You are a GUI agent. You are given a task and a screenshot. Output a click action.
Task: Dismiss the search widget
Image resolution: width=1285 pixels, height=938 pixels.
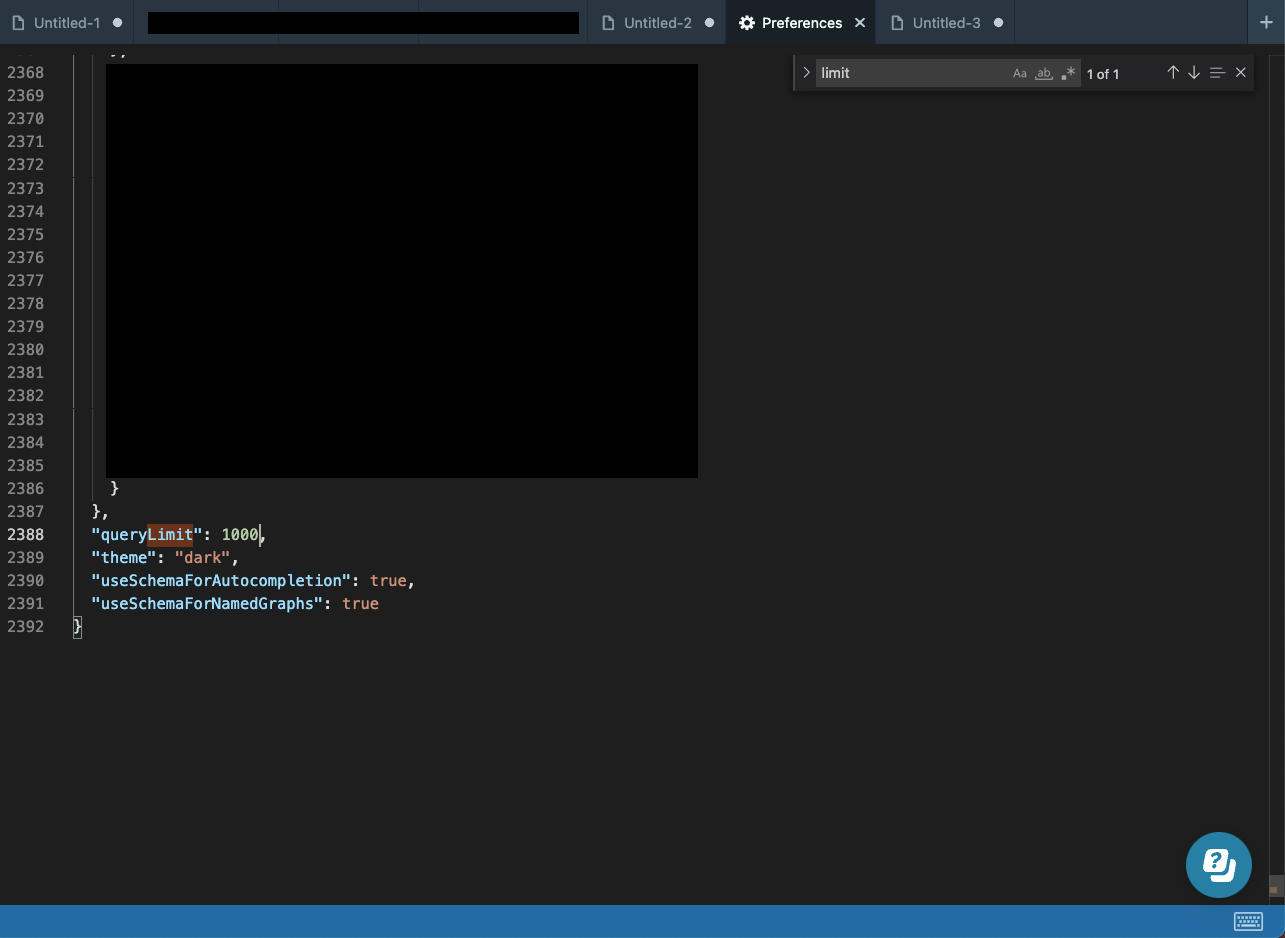pos(1240,72)
